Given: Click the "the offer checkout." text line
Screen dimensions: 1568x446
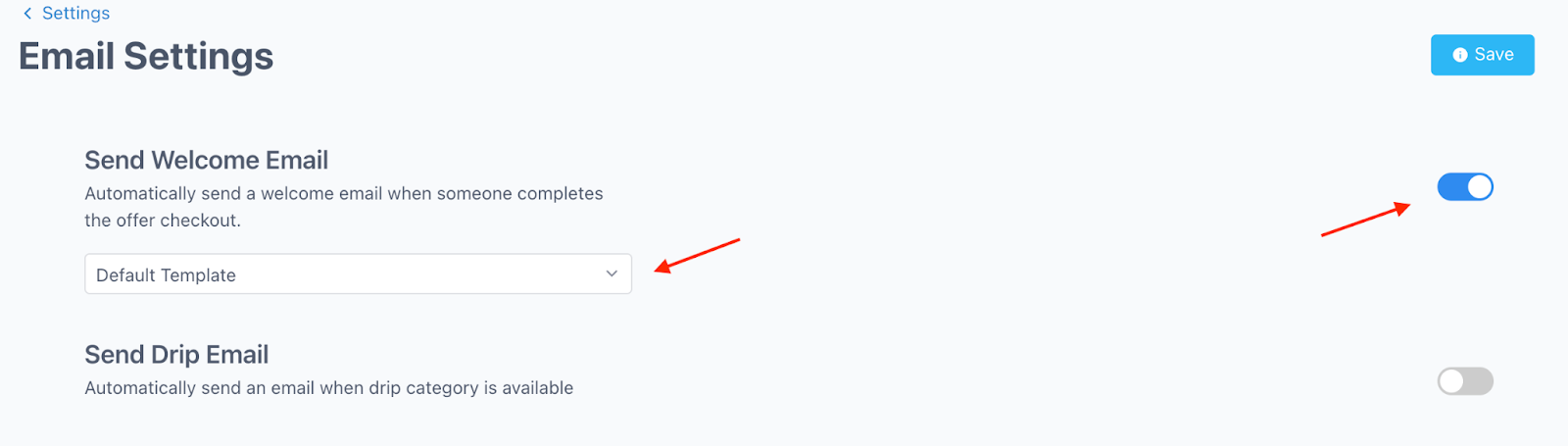Looking at the screenshot, I should click(x=163, y=221).
